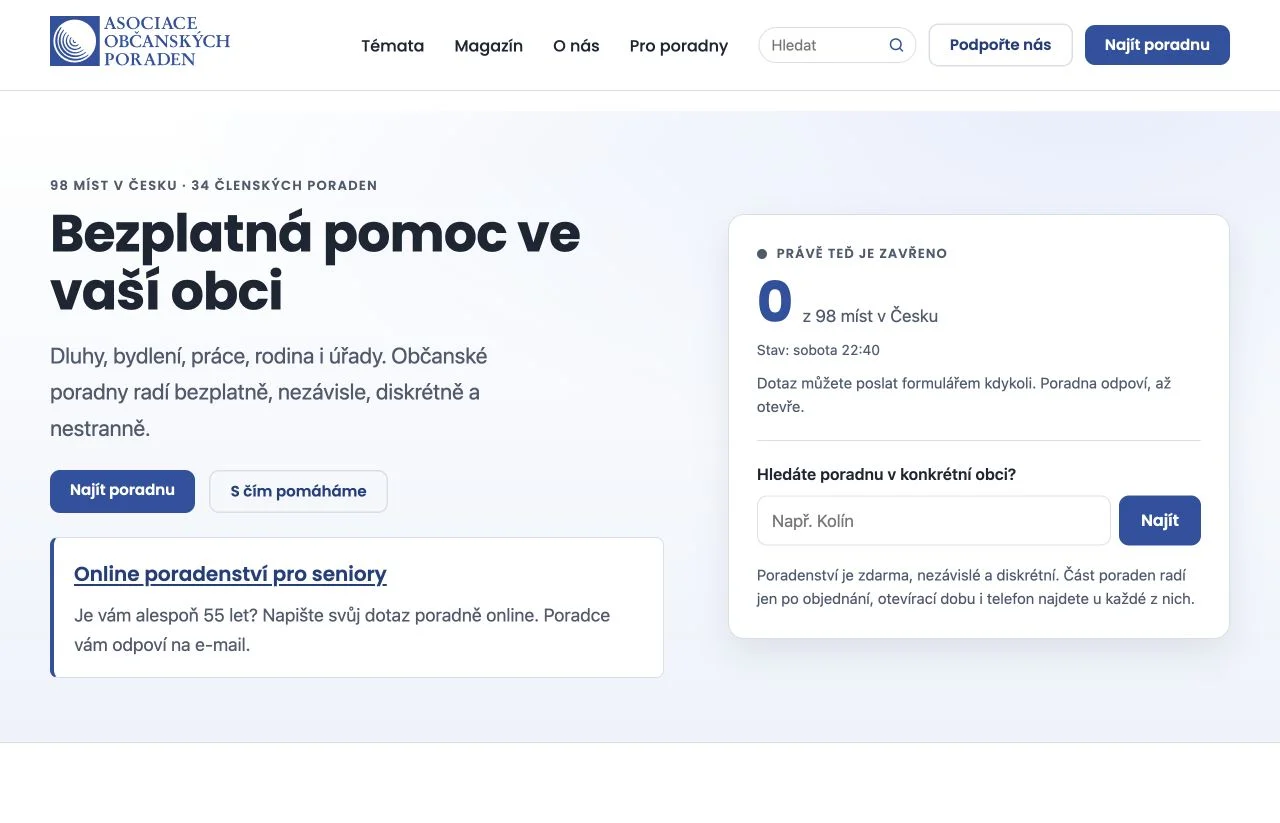Click the Hledáte poradnu v konkrétní obci? label

(886, 474)
